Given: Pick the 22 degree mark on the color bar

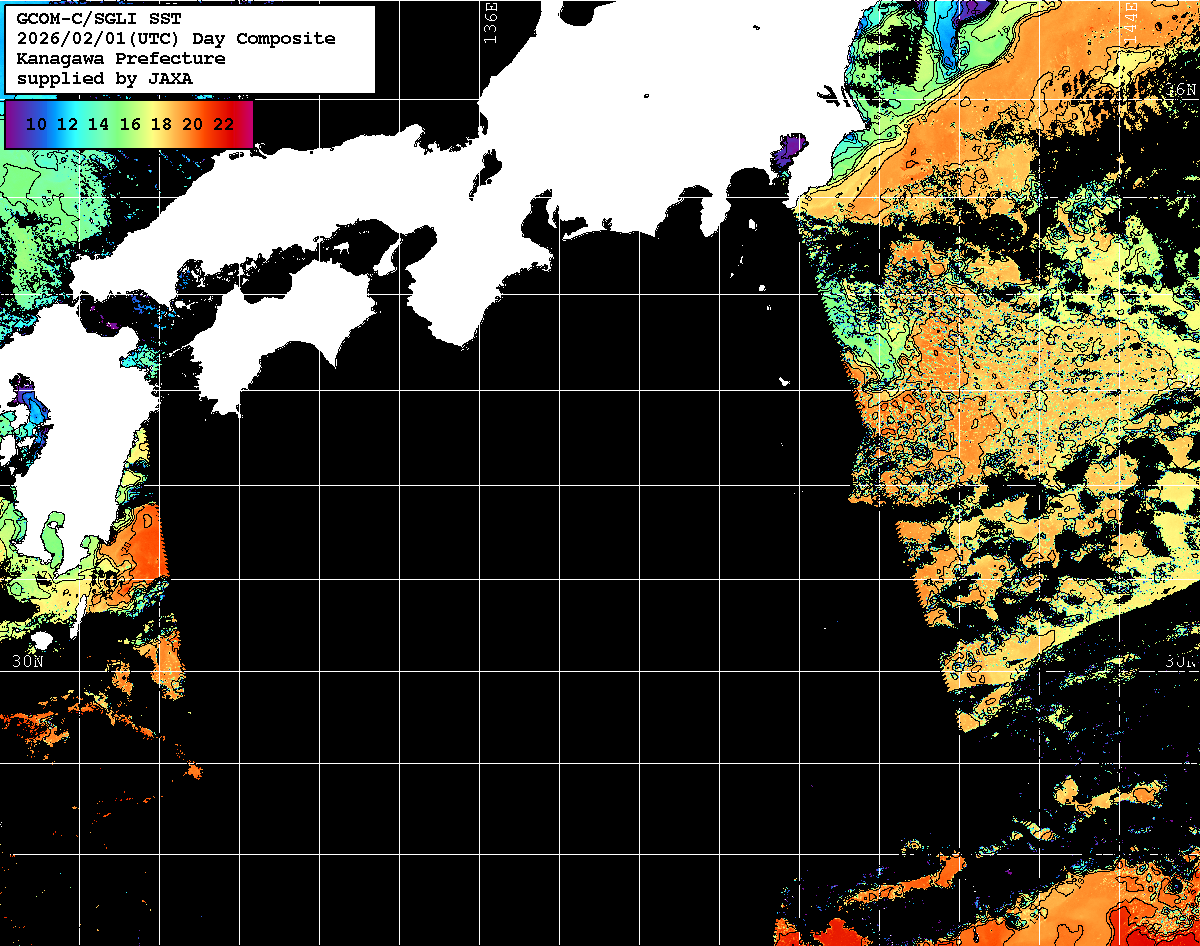Looking at the screenshot, I should (x=223, y=125).
